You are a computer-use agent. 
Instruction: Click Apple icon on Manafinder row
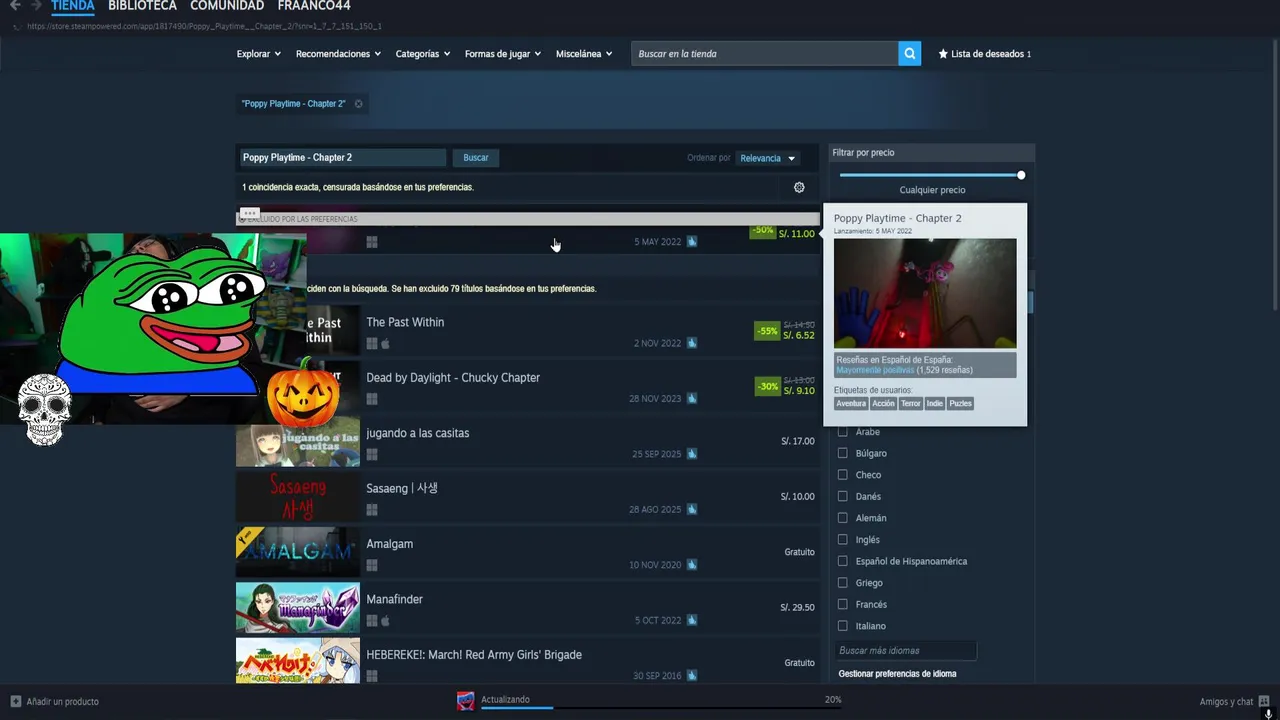pos(386,620)
